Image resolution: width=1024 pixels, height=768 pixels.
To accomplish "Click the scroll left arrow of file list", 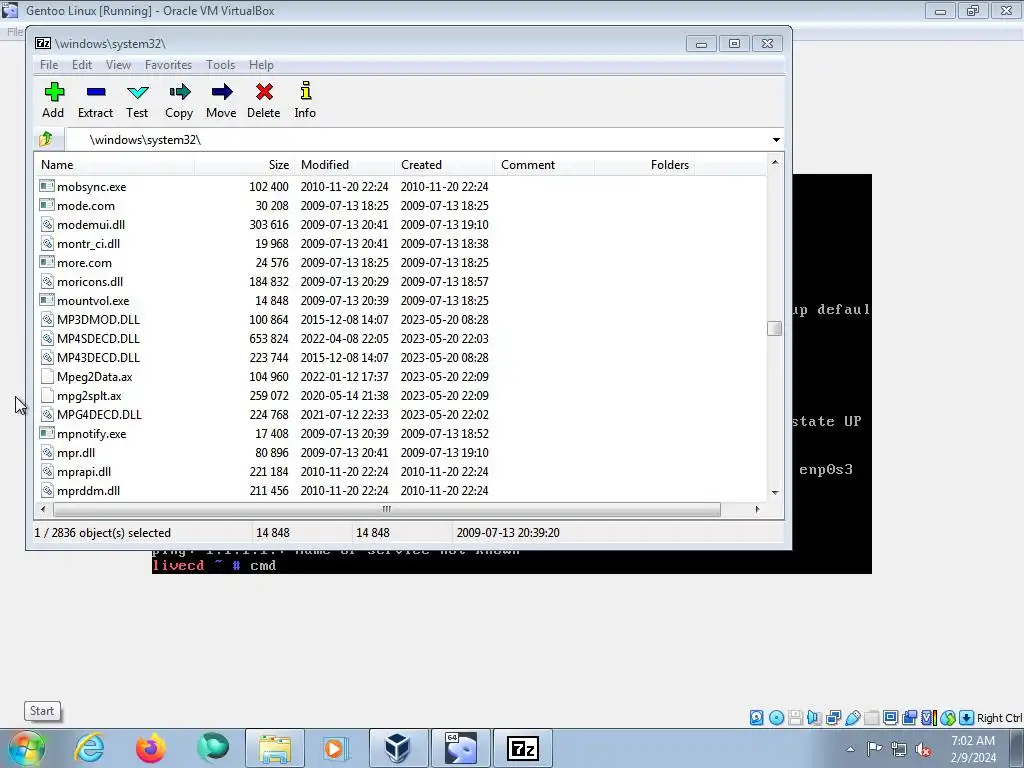I will click(x=43, y=509).
